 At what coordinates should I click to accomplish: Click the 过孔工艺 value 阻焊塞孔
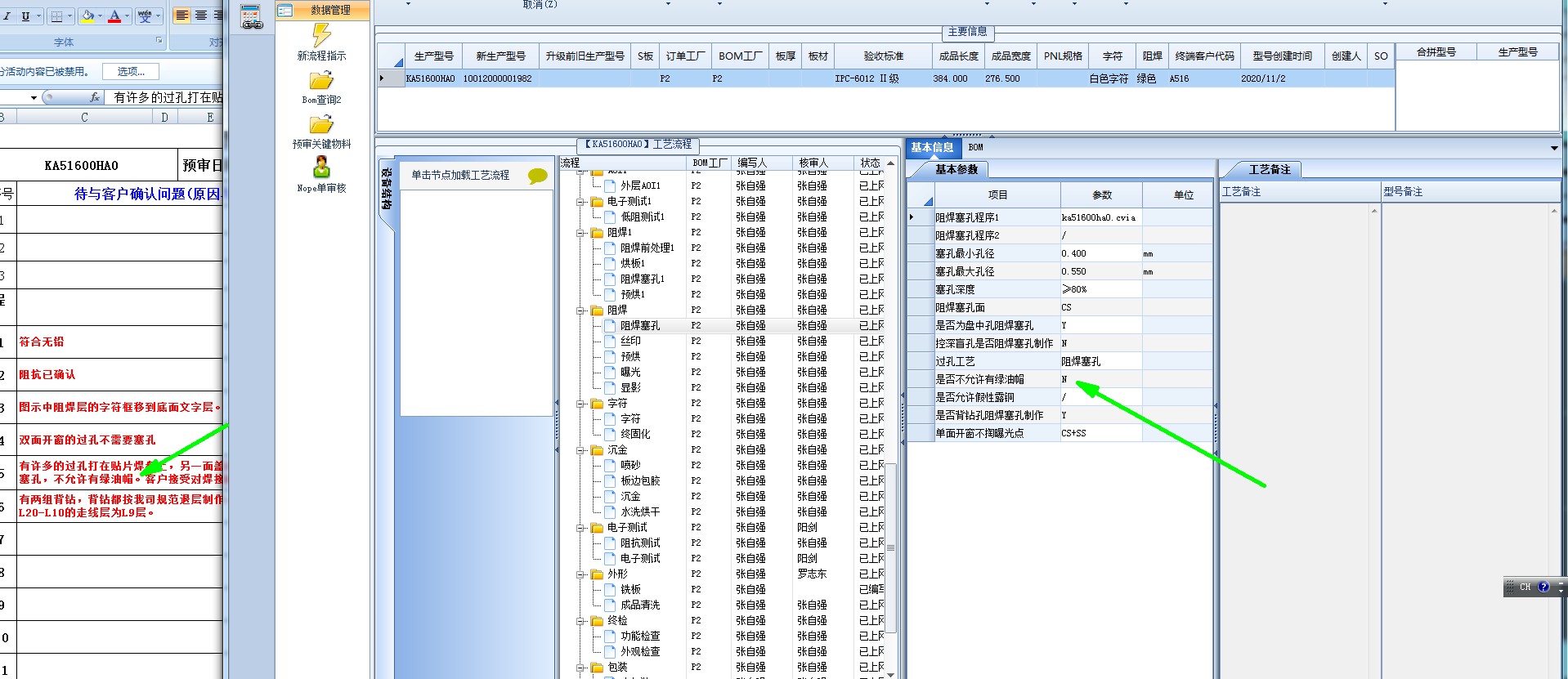(x=1100, y=361)
